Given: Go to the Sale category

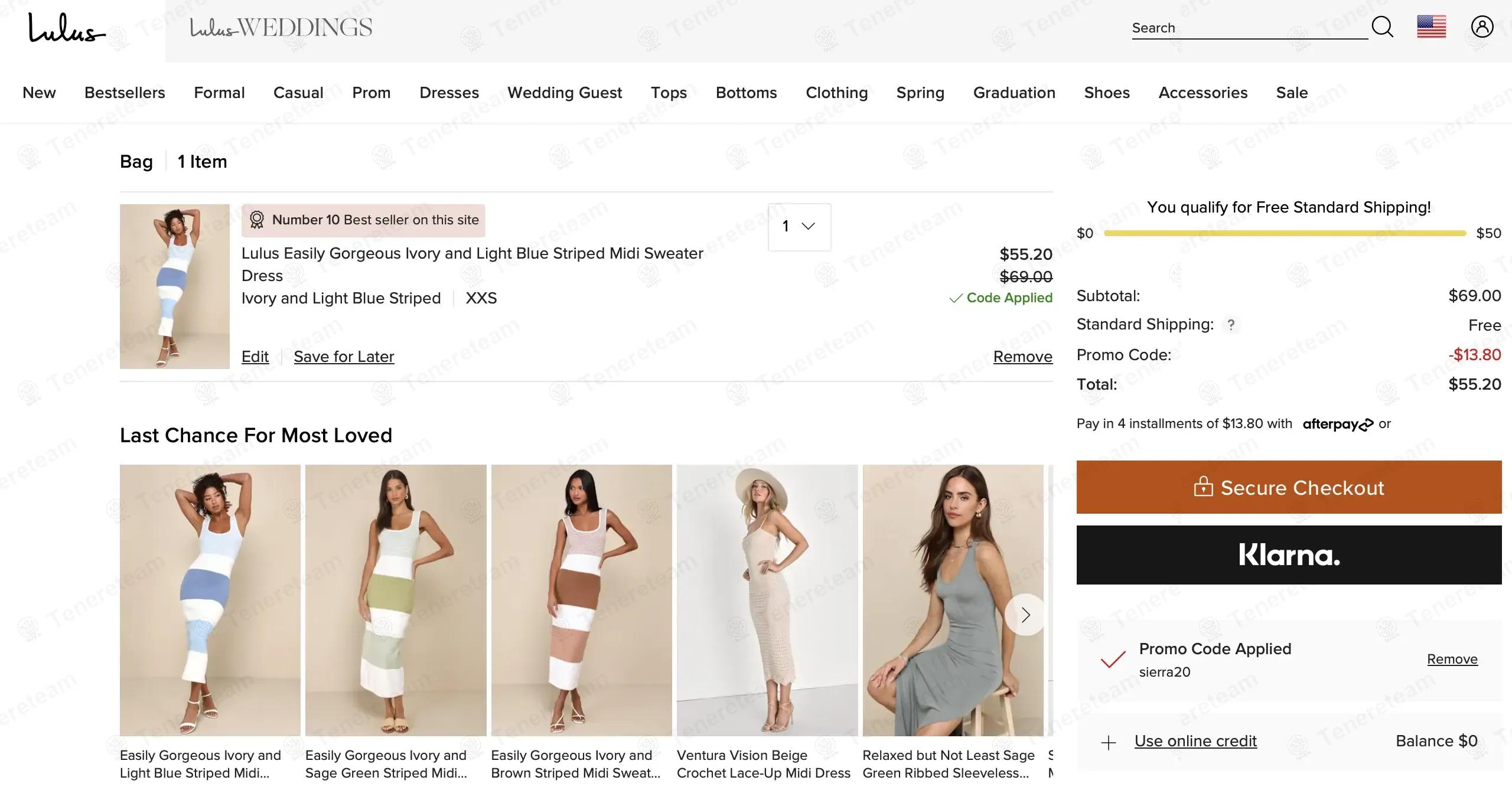Looking at the screenshot, I should (1292, 93).
